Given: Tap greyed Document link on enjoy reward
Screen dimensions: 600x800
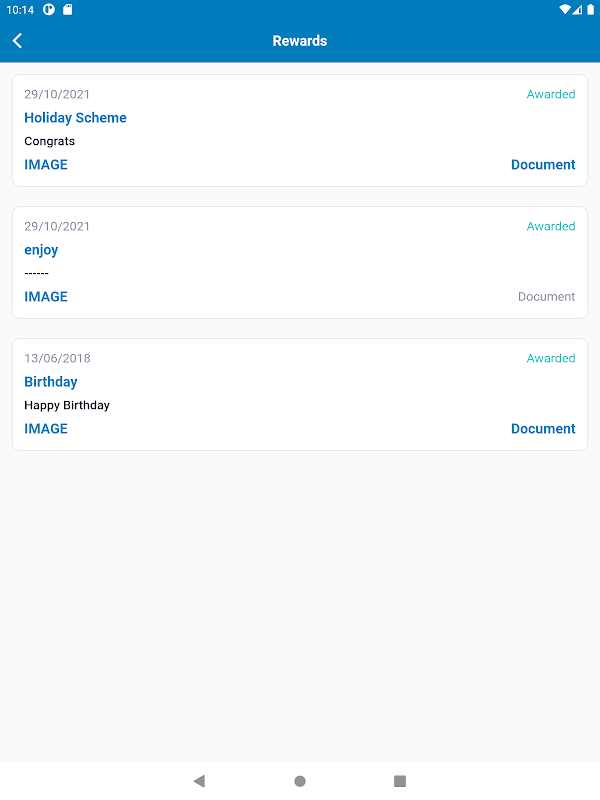Looking at the screenshot, I should tap(546, 297).
